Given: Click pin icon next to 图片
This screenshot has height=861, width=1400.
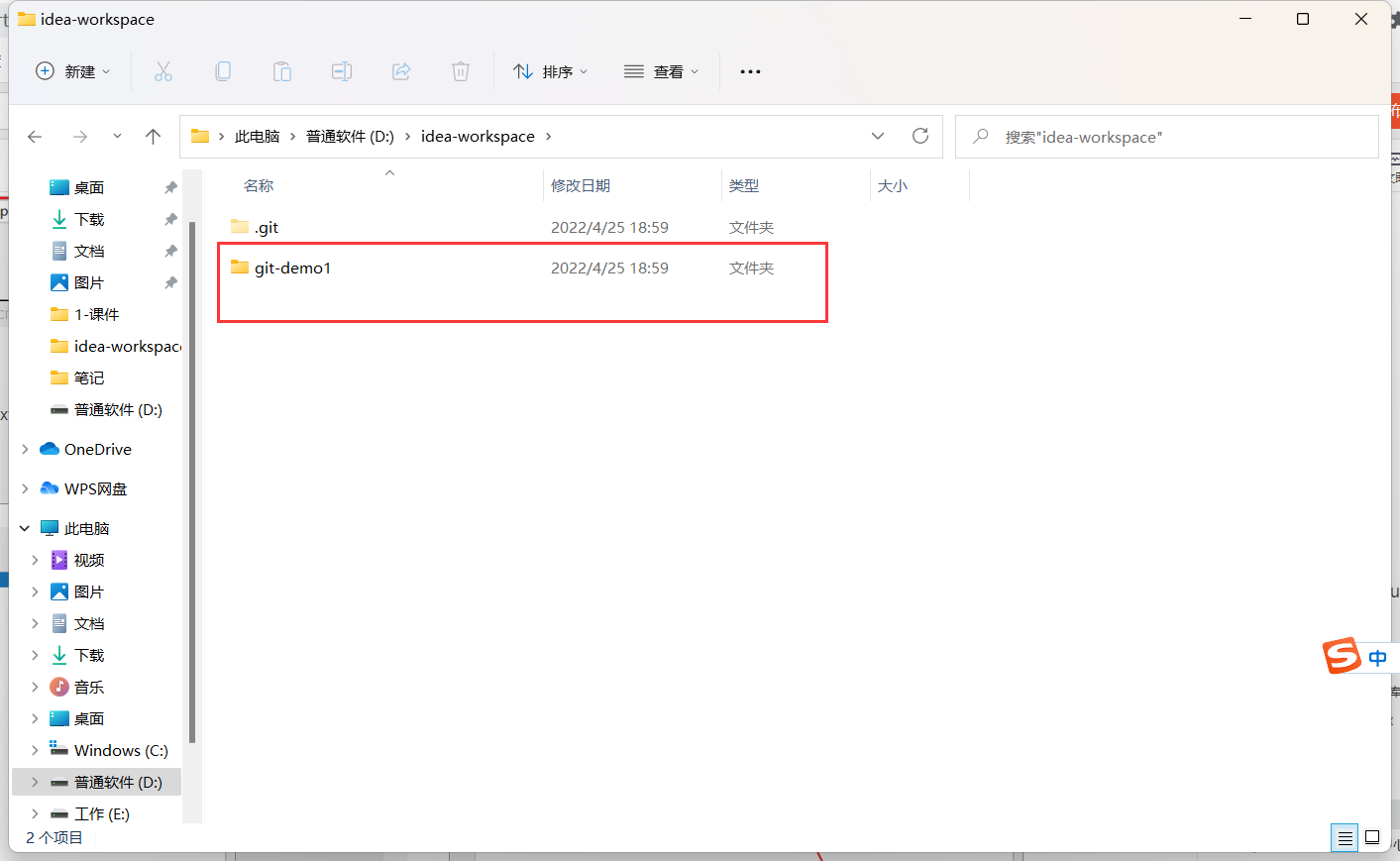Looking at the screenshot, I should [170, 282].
